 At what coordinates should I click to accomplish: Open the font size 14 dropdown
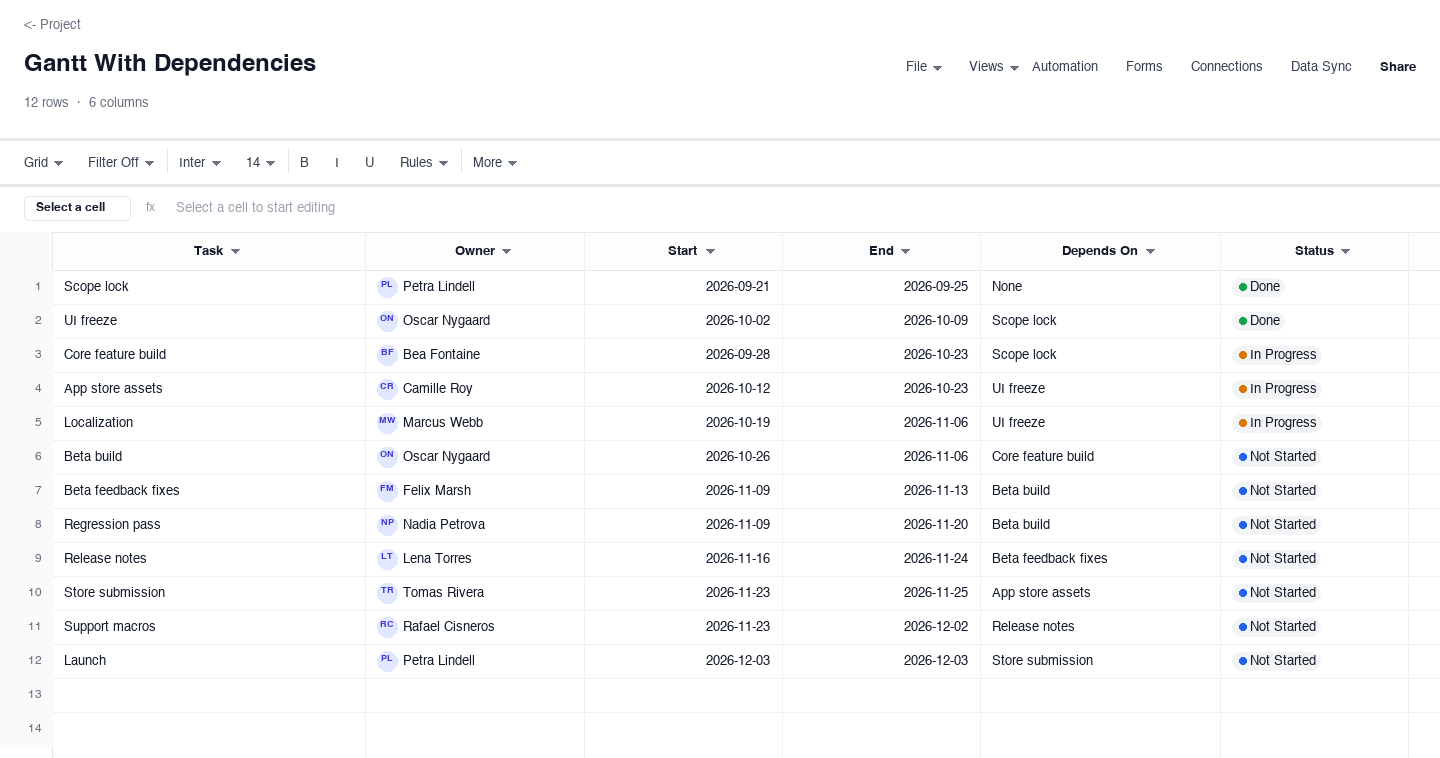(260, 162)
